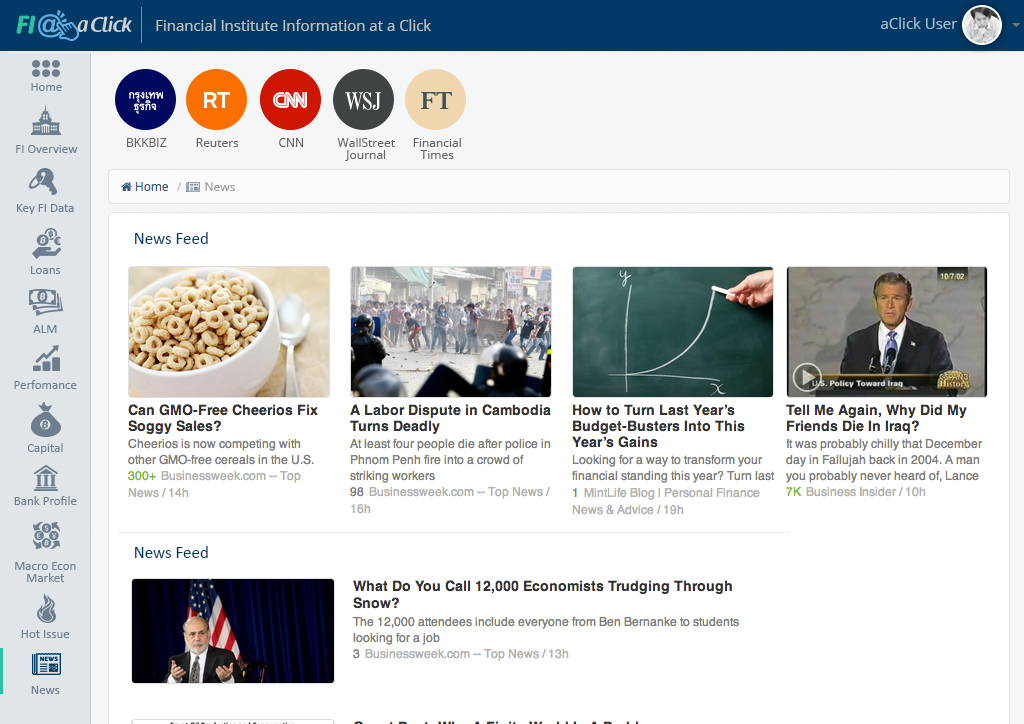Choose the Financial Times FT icon
Screen dimensions: 1024x724
tap(436, 100)
